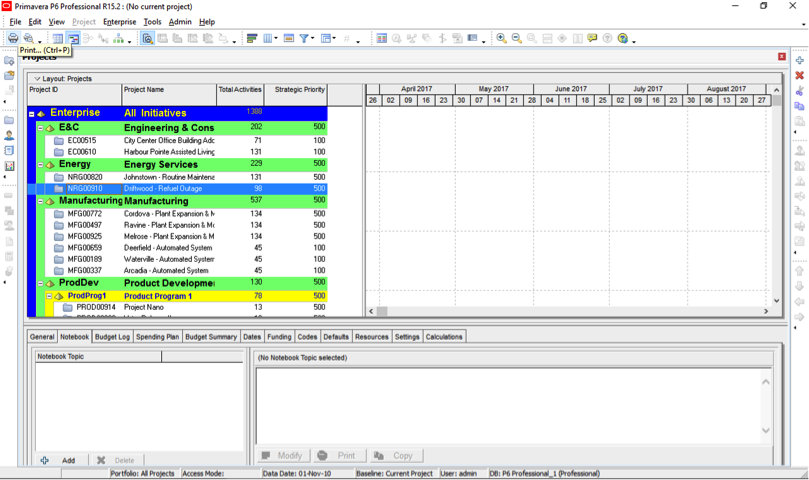Screen dimensions: 809x480
Task: Open the View menu
Action: tap(57, 22)
